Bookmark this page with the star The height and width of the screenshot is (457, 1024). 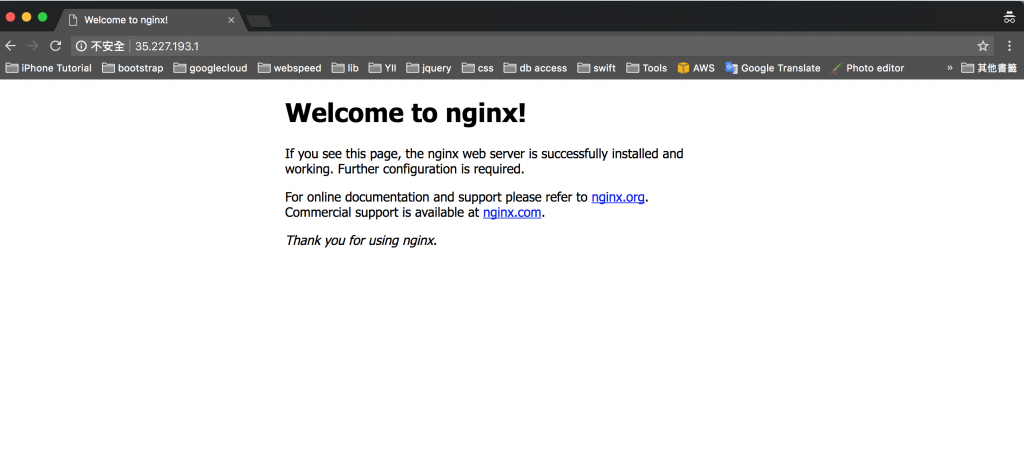[982, 46]
